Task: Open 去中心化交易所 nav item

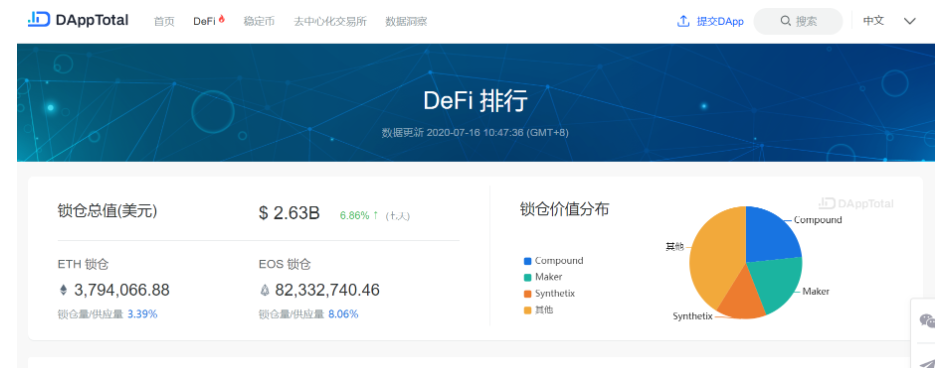Action: [x=330, y=21]
